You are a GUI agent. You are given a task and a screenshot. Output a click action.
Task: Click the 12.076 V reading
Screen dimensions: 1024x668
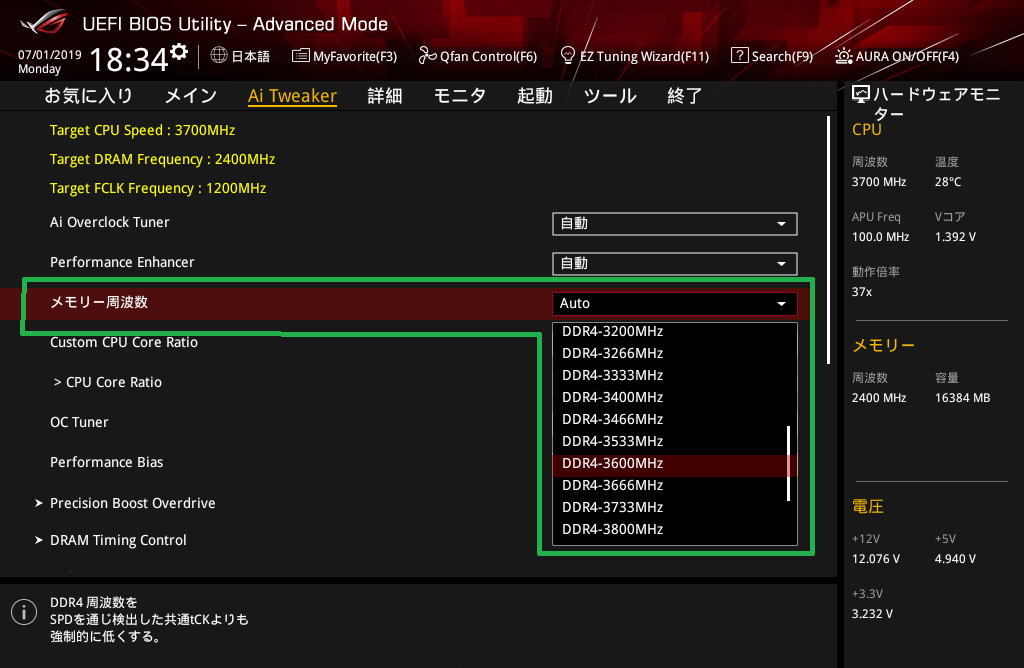coord(876,560)
